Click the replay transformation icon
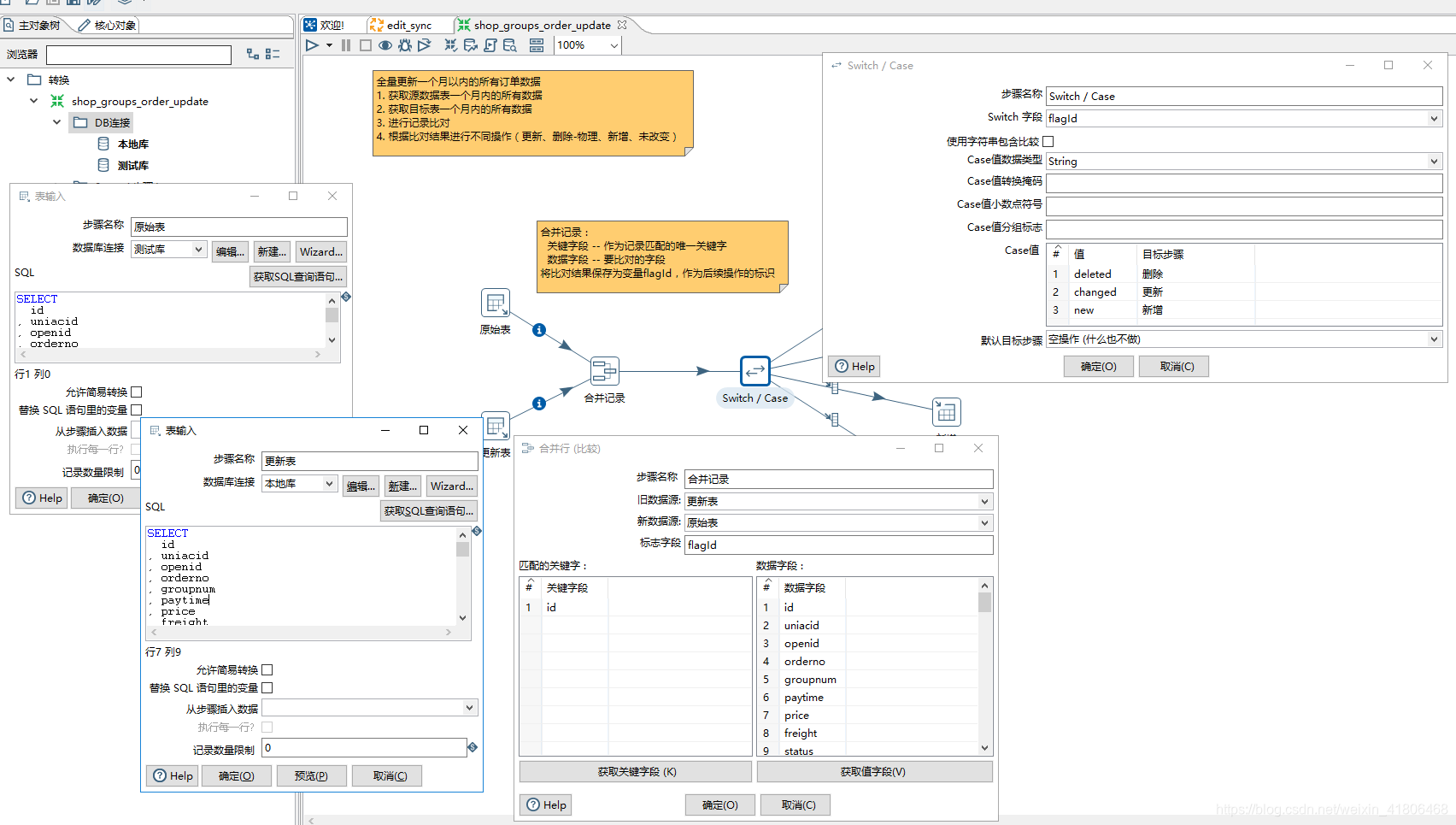This screenshot has height=825, width=1456. click(x=425, y=45)
